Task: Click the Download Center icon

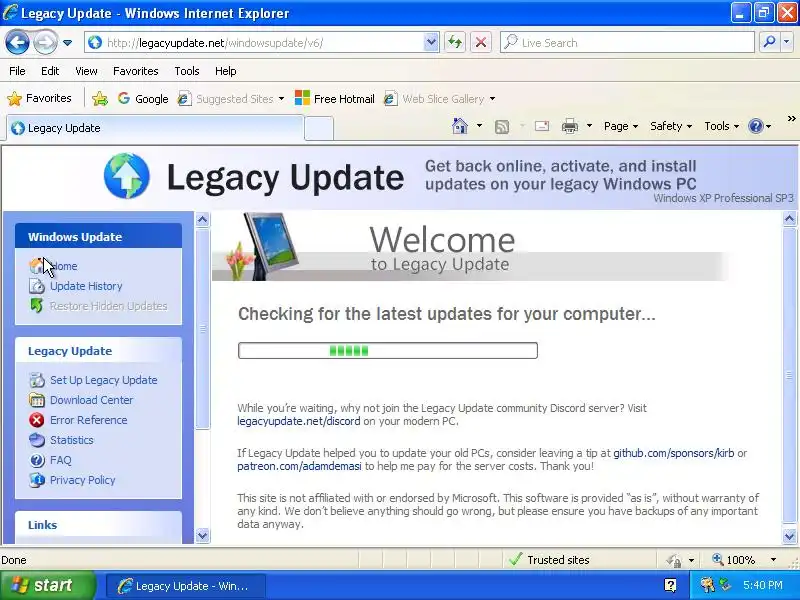Action: tap(37, 400)
